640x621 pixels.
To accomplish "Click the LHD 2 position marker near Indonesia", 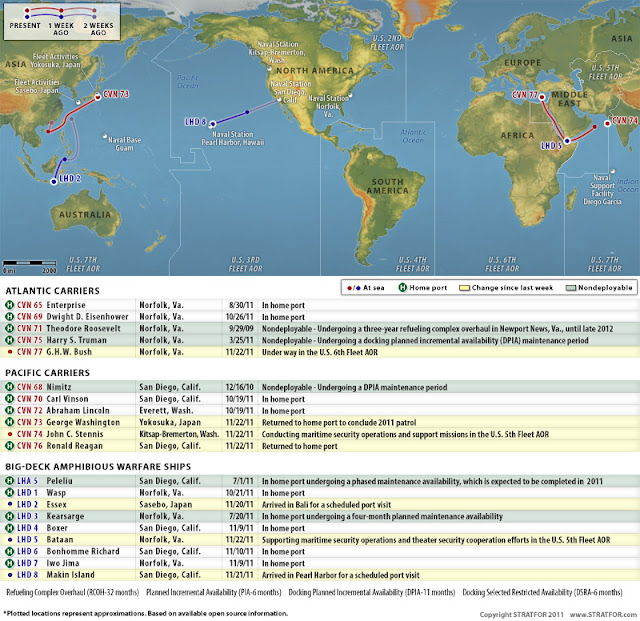I will 53,182.
